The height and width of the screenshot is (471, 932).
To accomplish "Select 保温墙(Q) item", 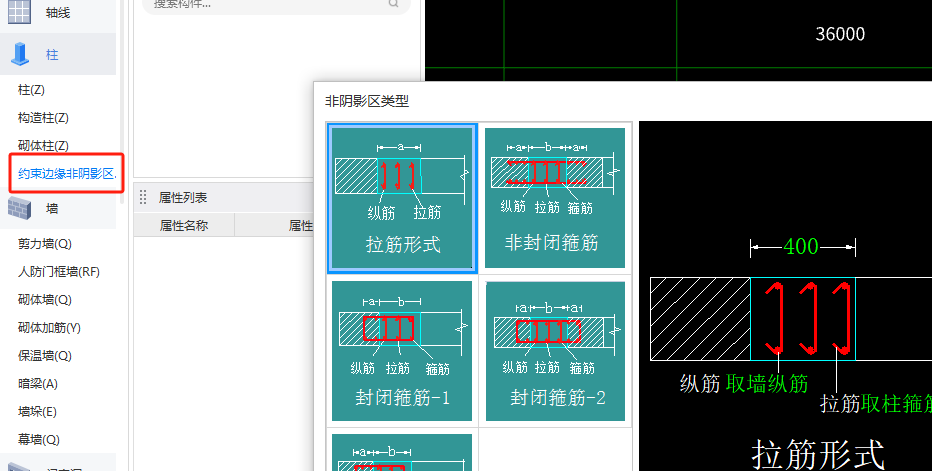I will pos(45,356).
